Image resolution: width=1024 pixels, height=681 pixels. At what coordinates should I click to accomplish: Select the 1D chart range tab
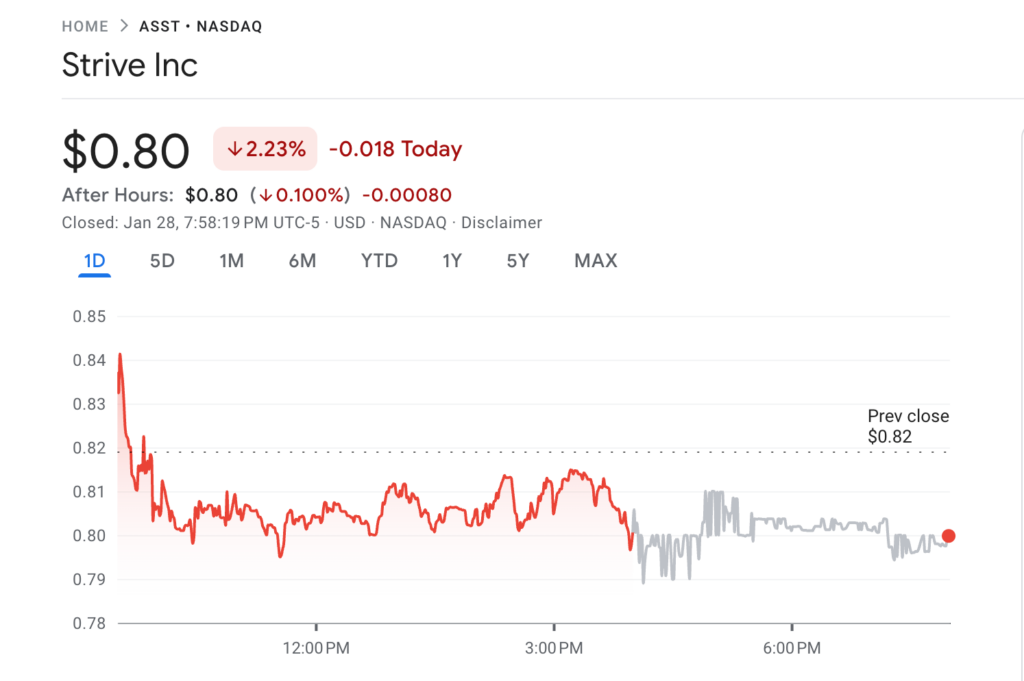pyautogui.click(x=94, y=261)
